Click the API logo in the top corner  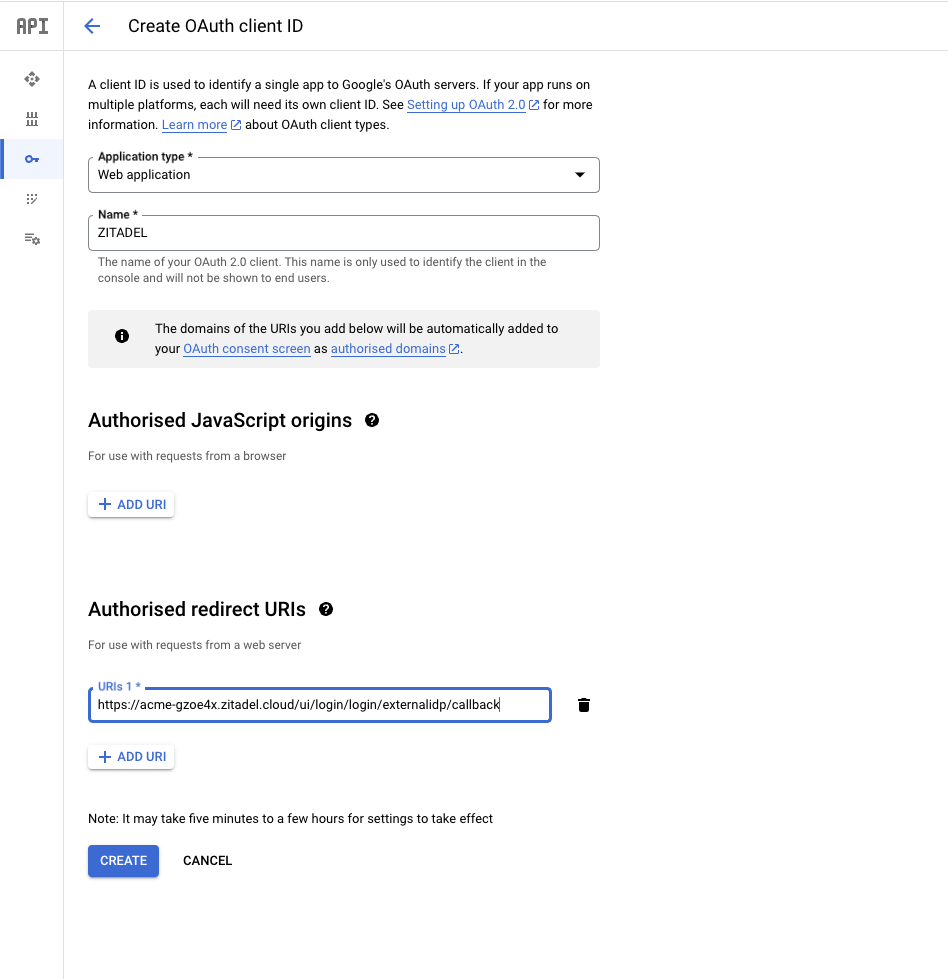tap(31, 25)
